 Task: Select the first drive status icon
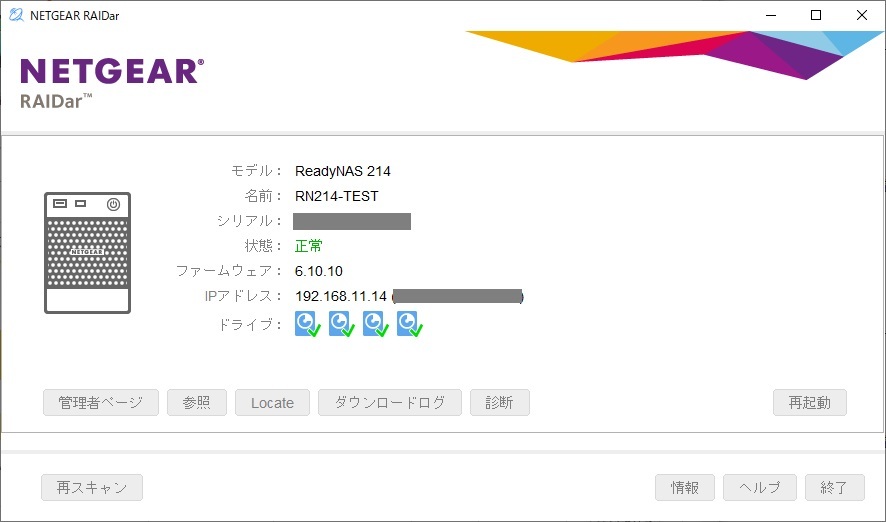pos(307,324)
